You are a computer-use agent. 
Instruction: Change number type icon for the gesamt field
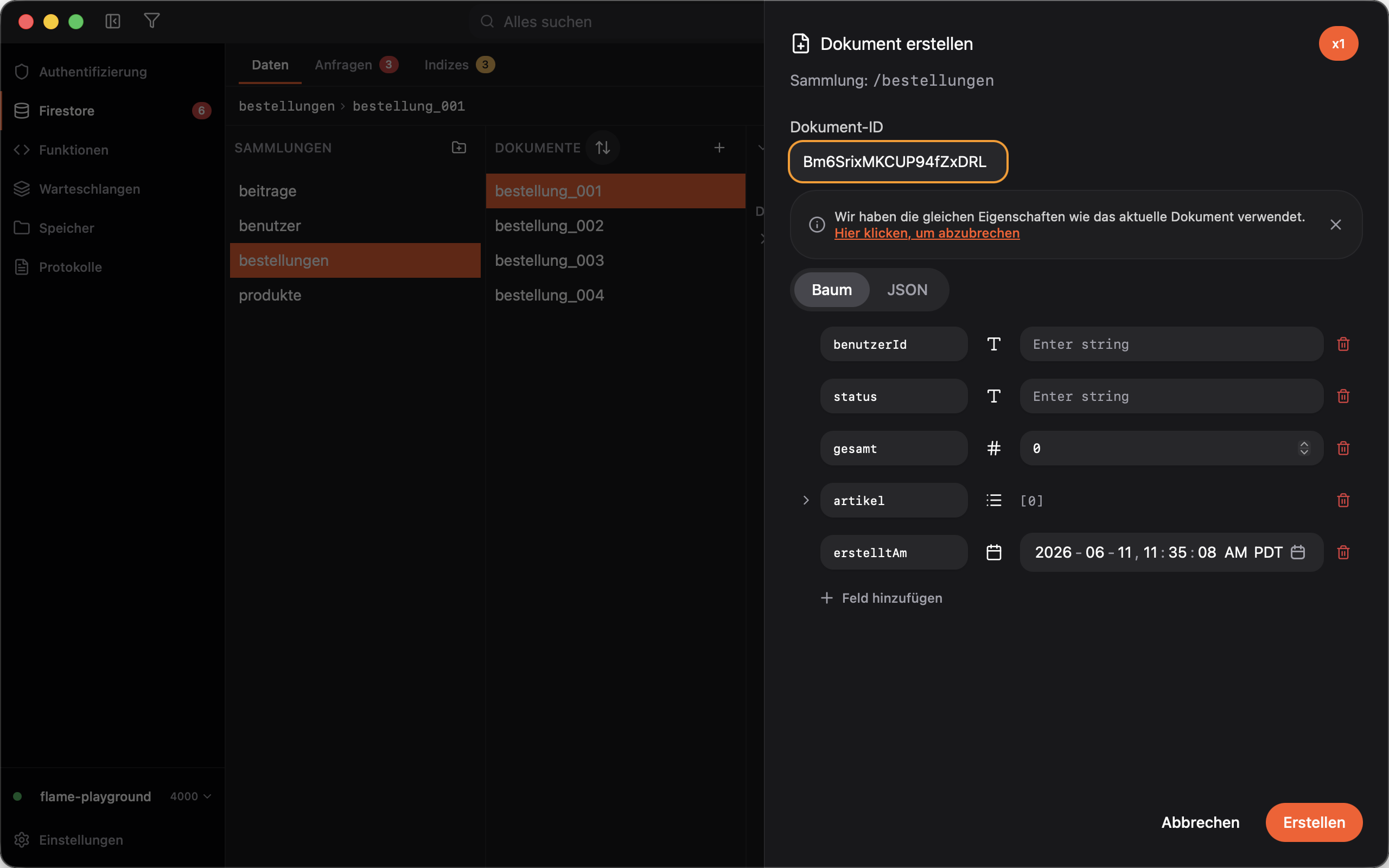click(993, 448)
